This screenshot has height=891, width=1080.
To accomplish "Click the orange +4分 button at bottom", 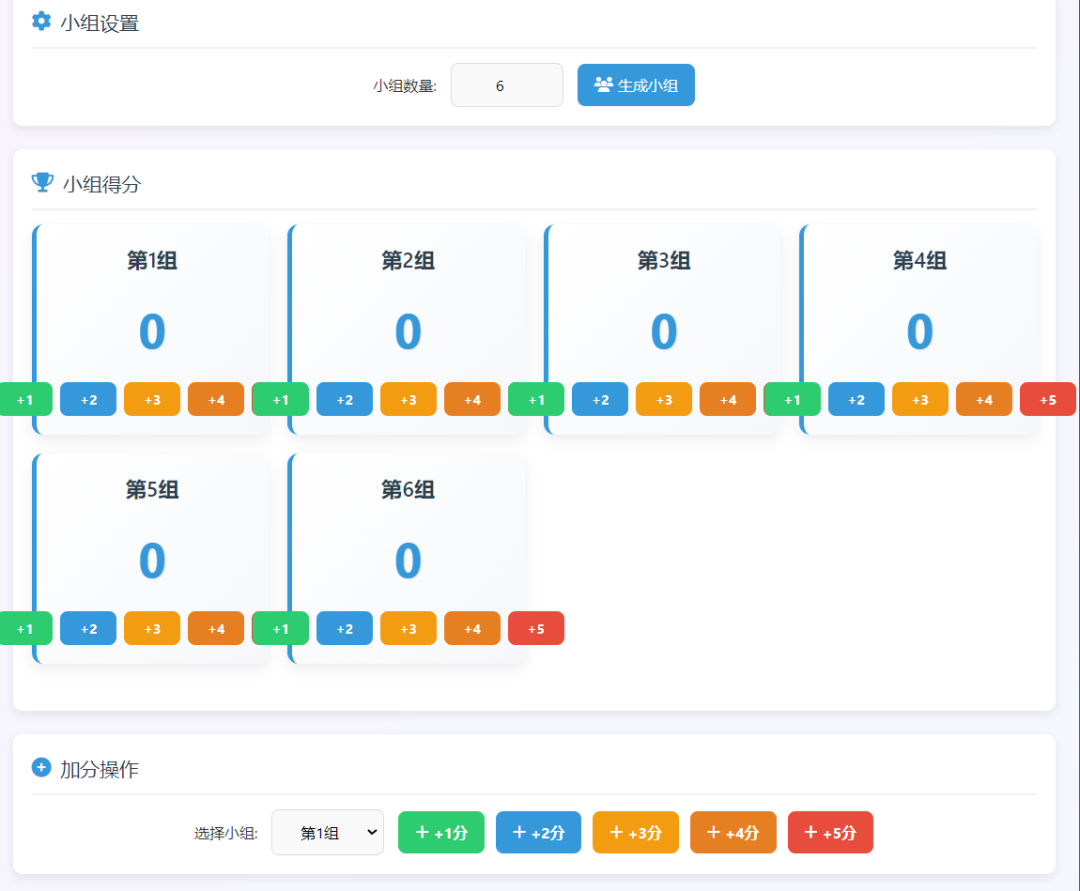I will [732, 832].
